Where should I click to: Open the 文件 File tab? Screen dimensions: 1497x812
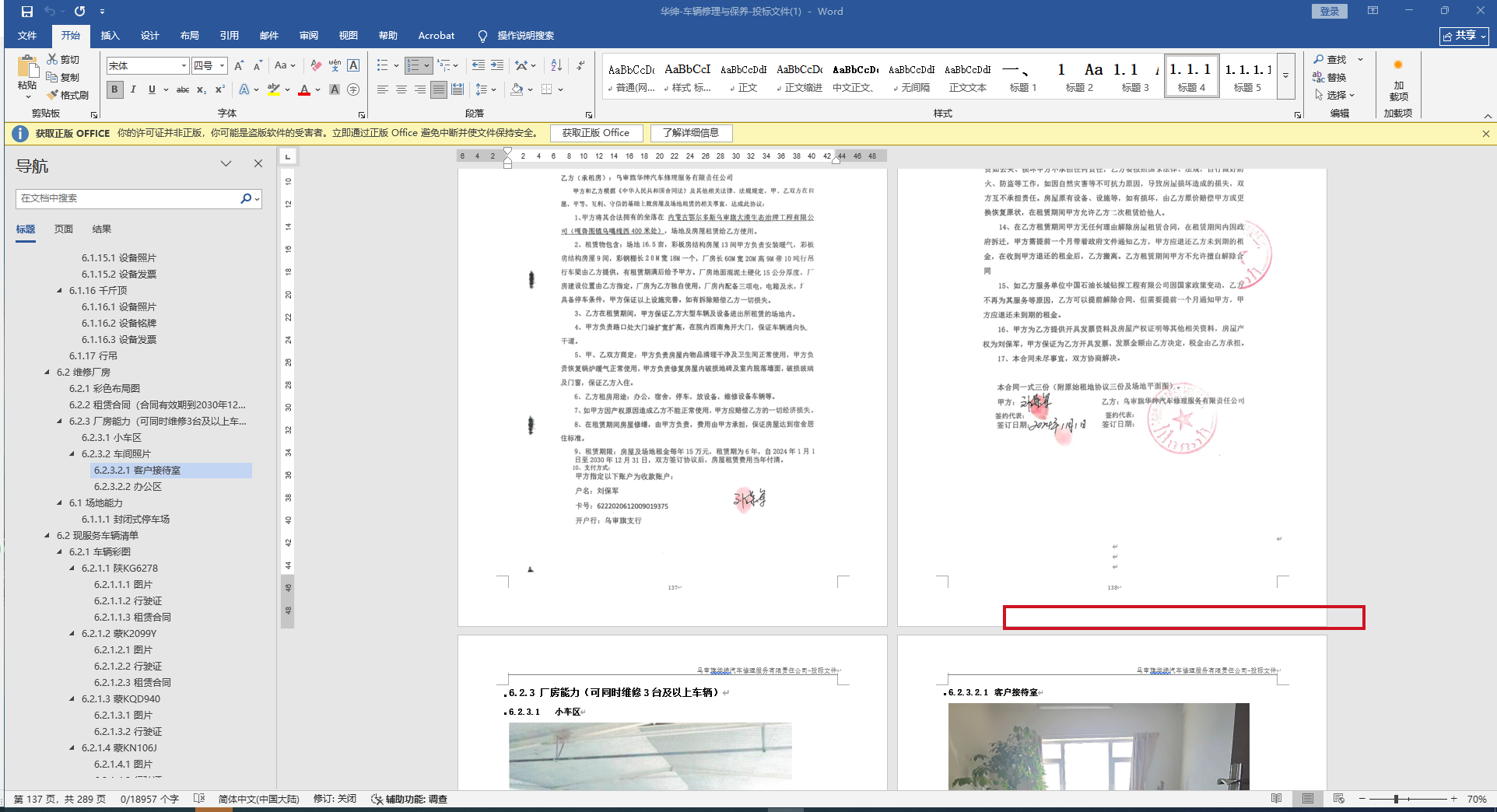click(27, 36)
